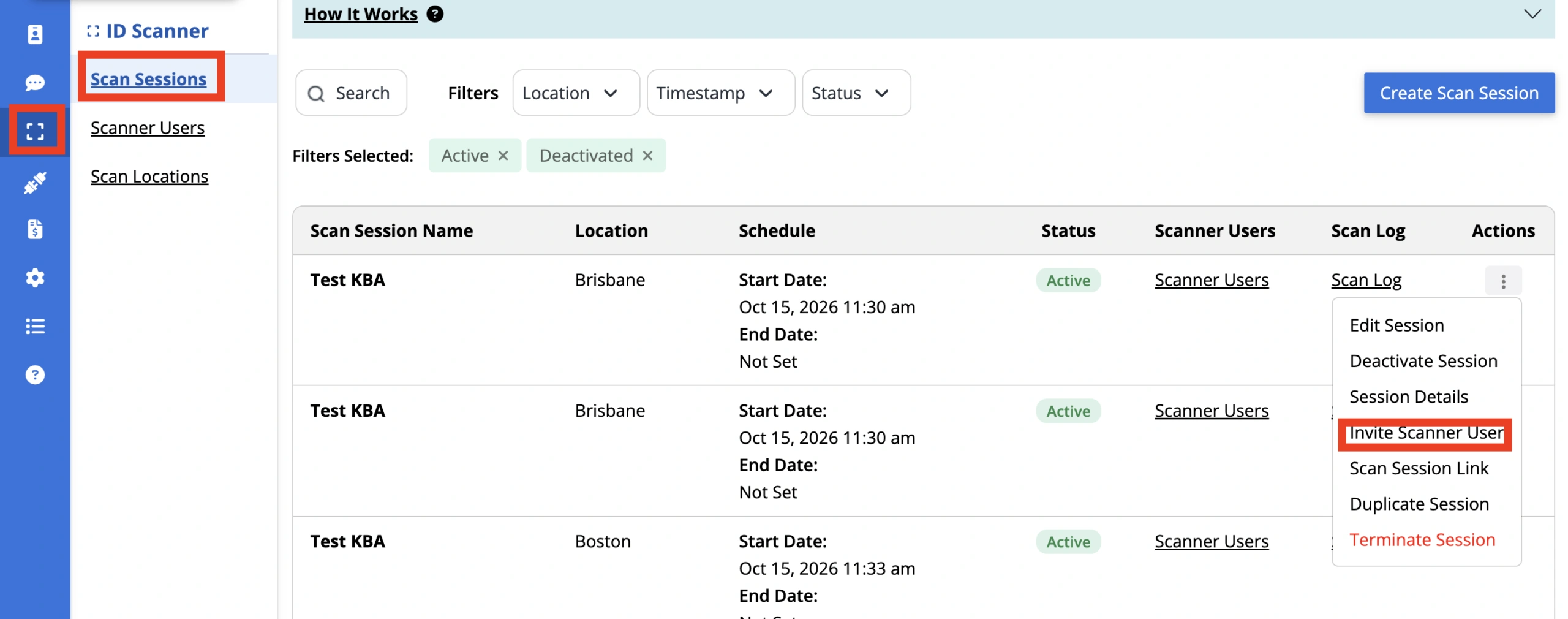The image size is (1568, 619).
Task: Open the contacts badge sidebar icon
Action: 35,34
